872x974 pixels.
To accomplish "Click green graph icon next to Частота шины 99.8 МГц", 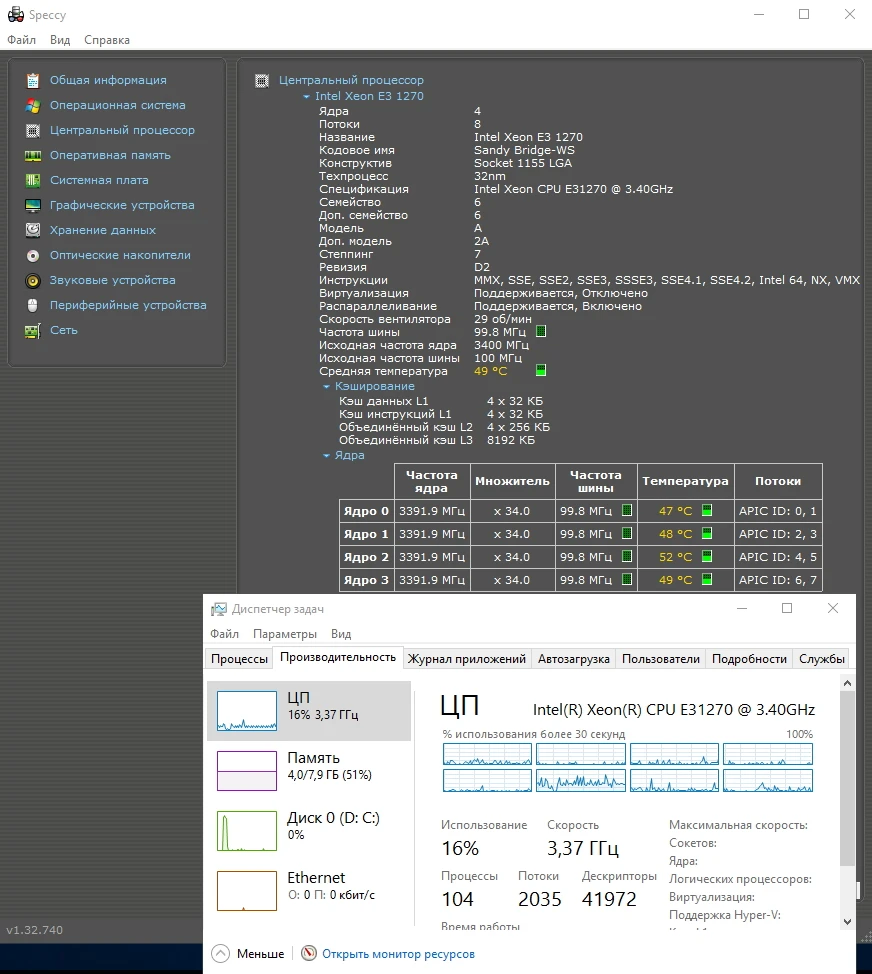I will coord(541,332).
